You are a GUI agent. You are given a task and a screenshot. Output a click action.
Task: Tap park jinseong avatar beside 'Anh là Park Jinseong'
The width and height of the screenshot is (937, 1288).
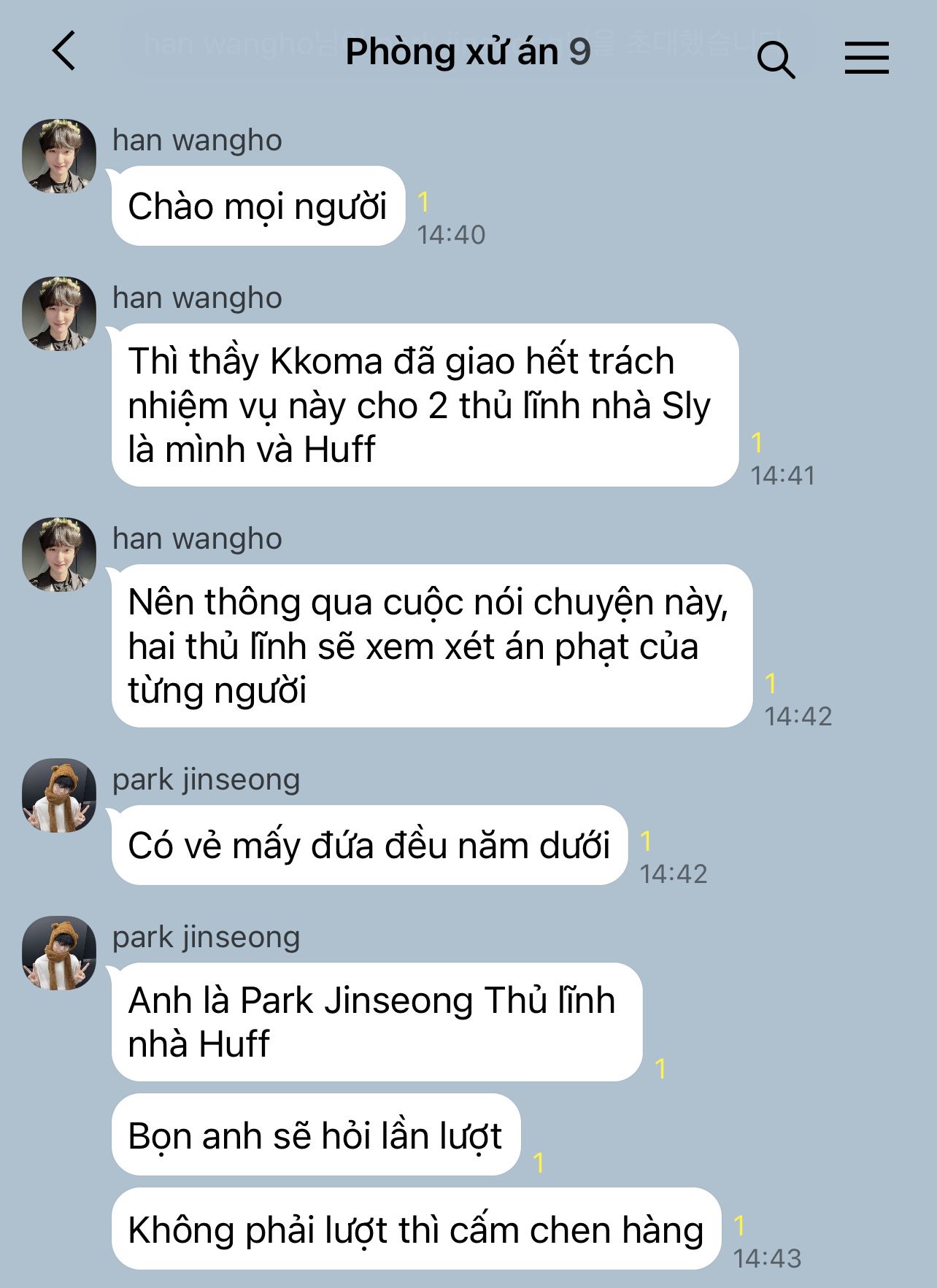(59, 953)
